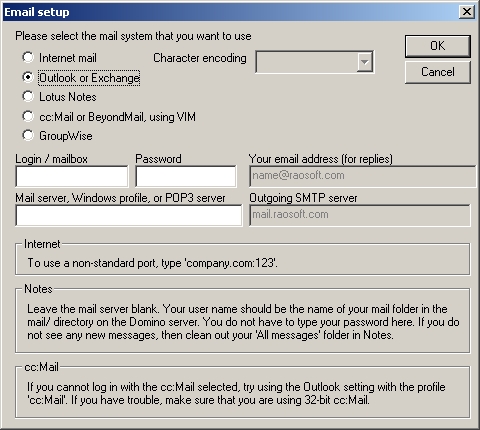Open the Character encoding dropdown arrow
The height and width of the screenshot is (430, 480).
(x=365, y=62)
